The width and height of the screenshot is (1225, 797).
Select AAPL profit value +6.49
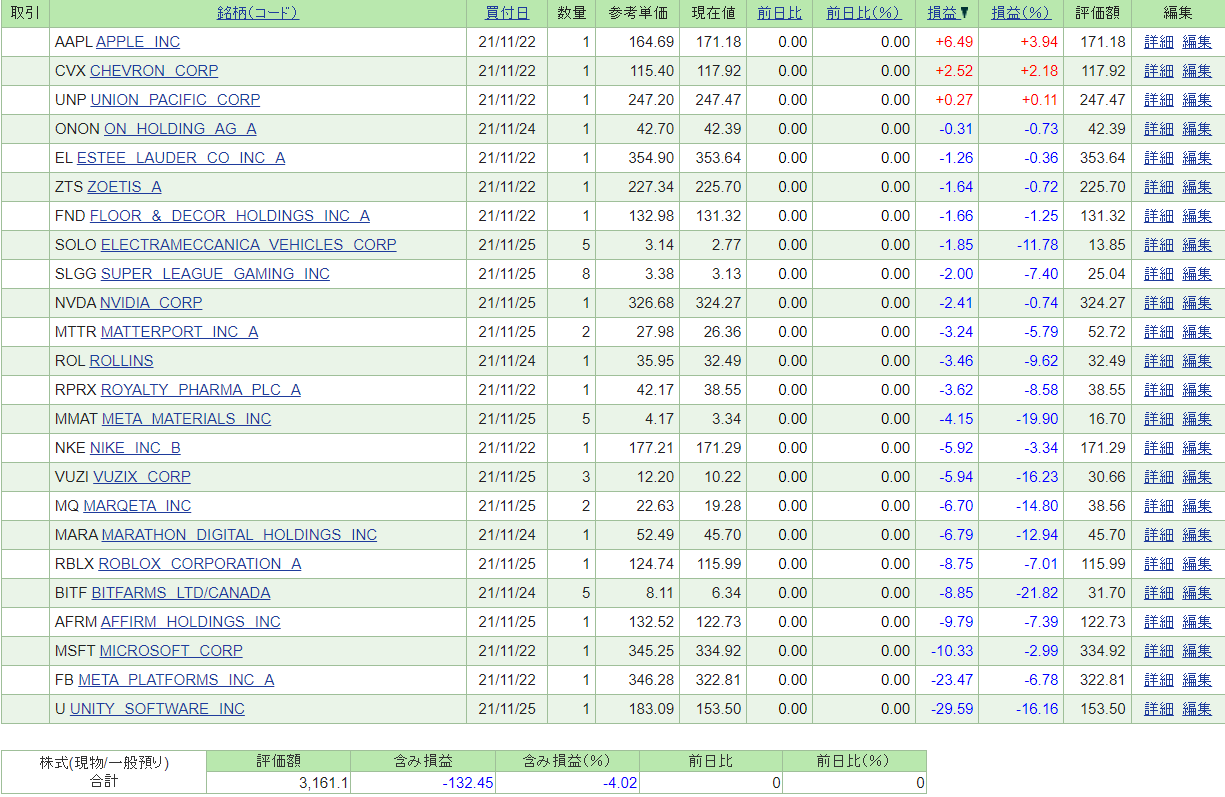954,42
